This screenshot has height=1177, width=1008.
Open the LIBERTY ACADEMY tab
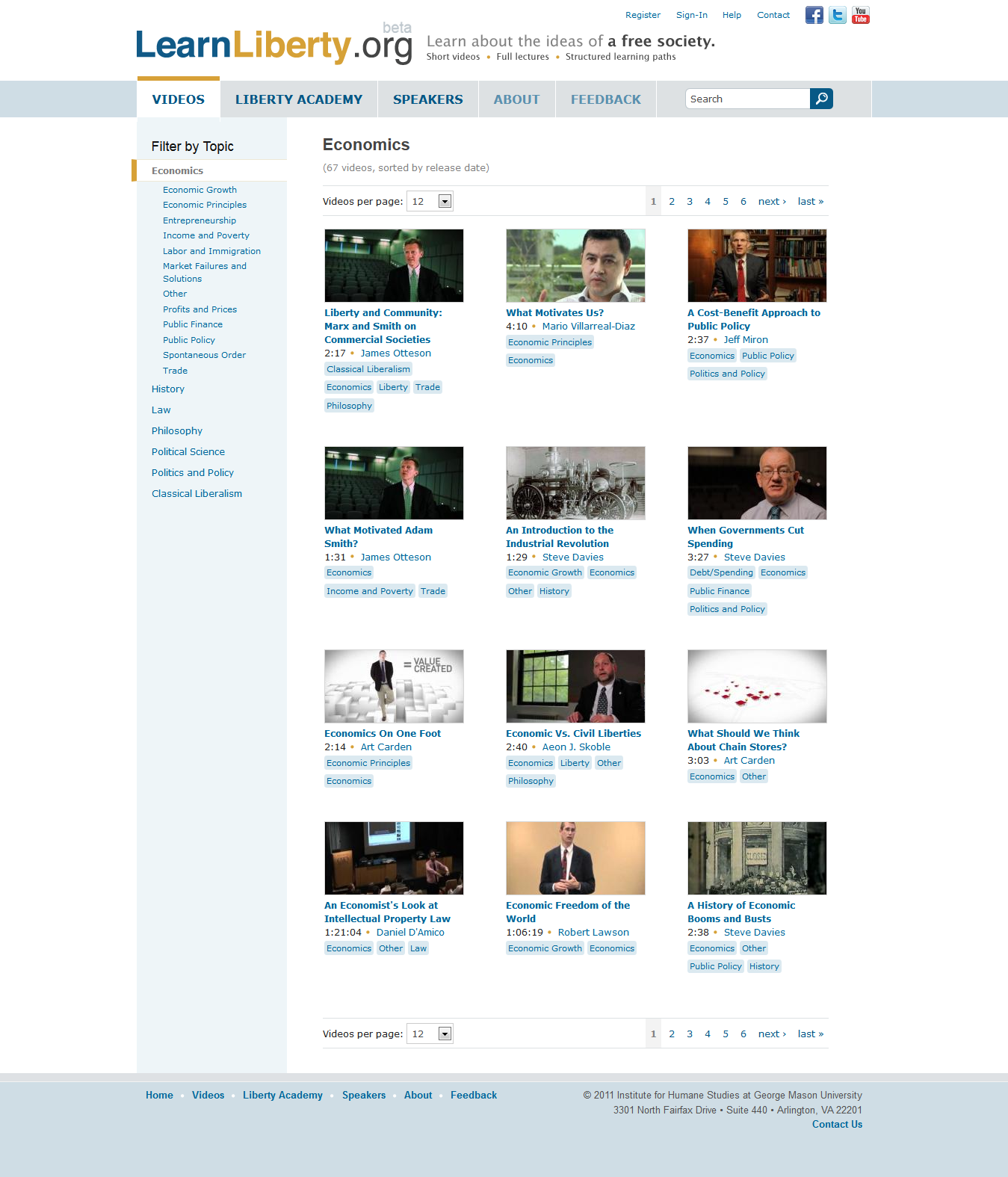point(299,99)
